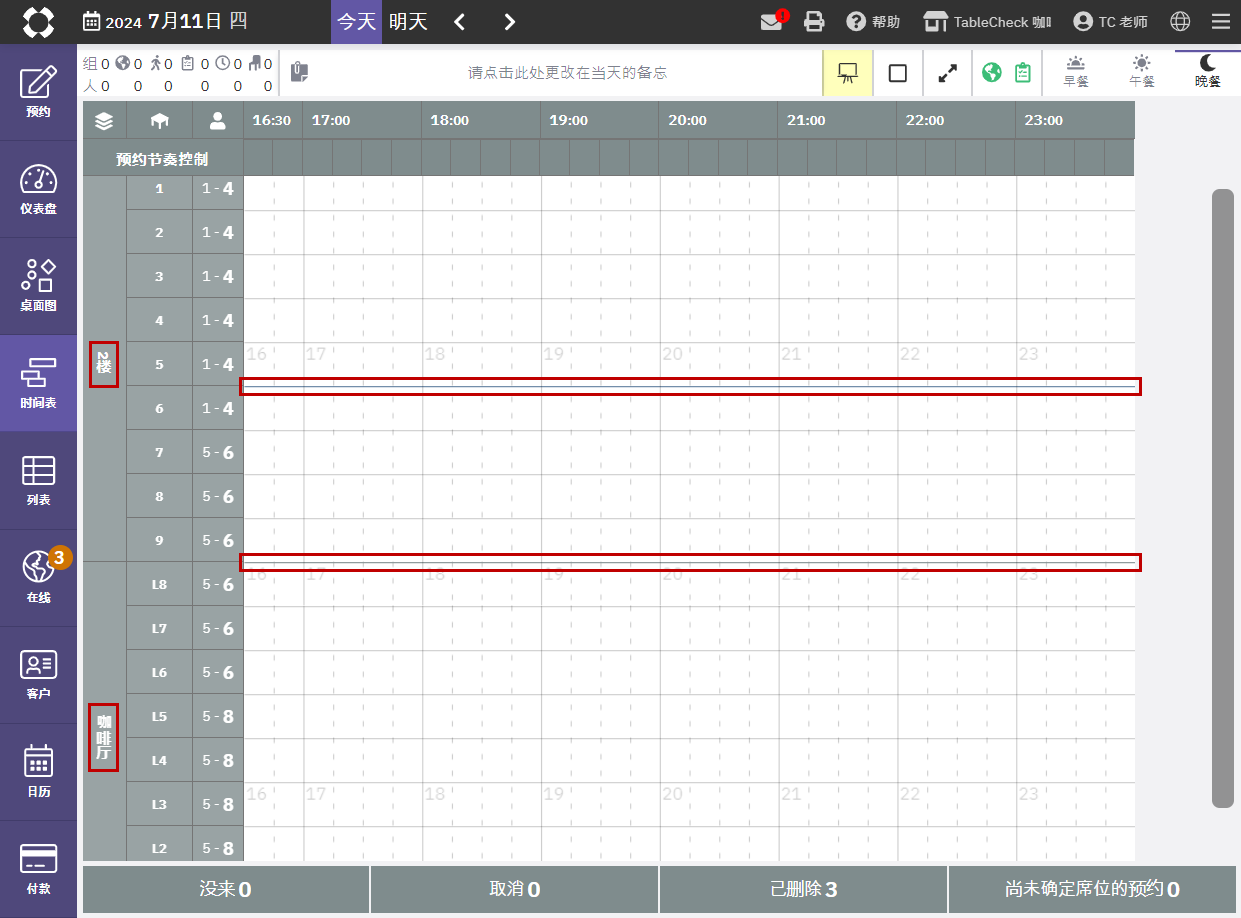Click the 23:00 time header
The image size is (1241, 918).
coord(1043,120)
